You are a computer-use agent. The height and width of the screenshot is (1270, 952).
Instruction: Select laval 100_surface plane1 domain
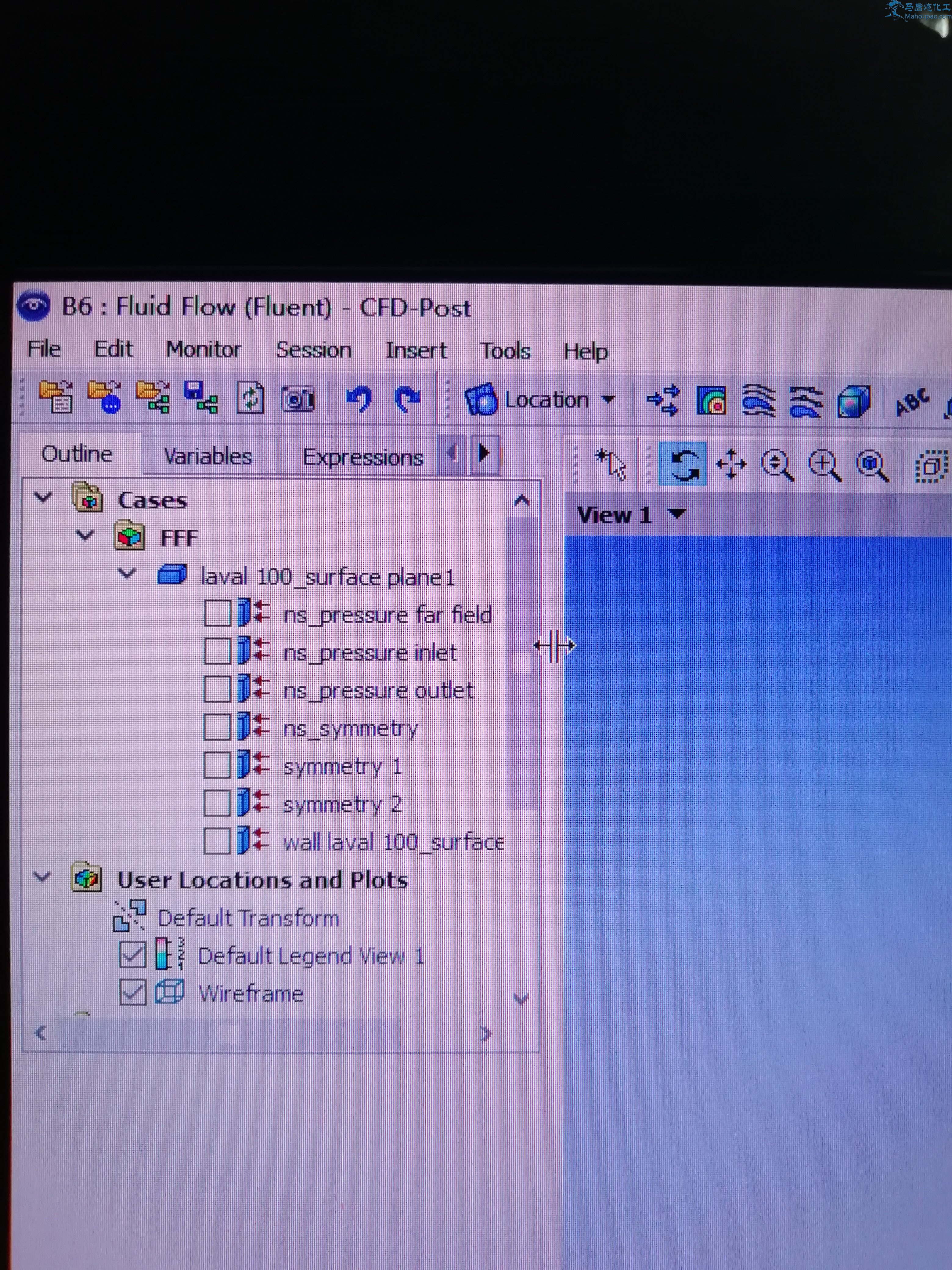pos(327,577)
